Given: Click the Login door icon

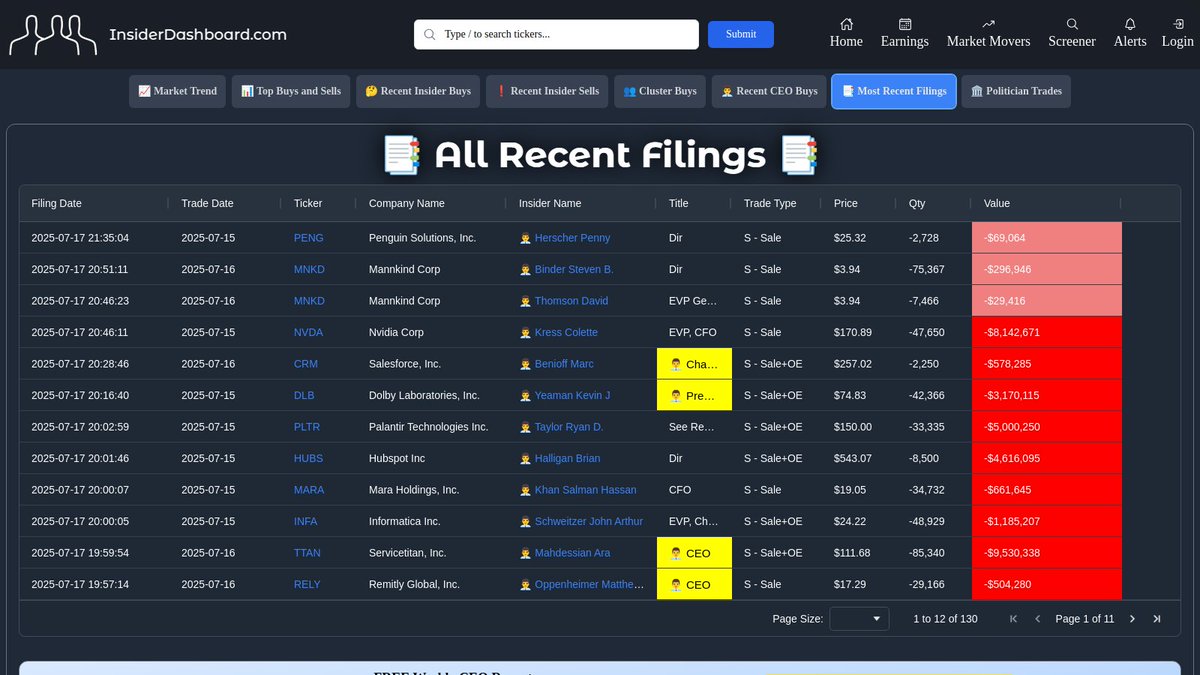Looking at the screenshot, I should coord(1178,24).
